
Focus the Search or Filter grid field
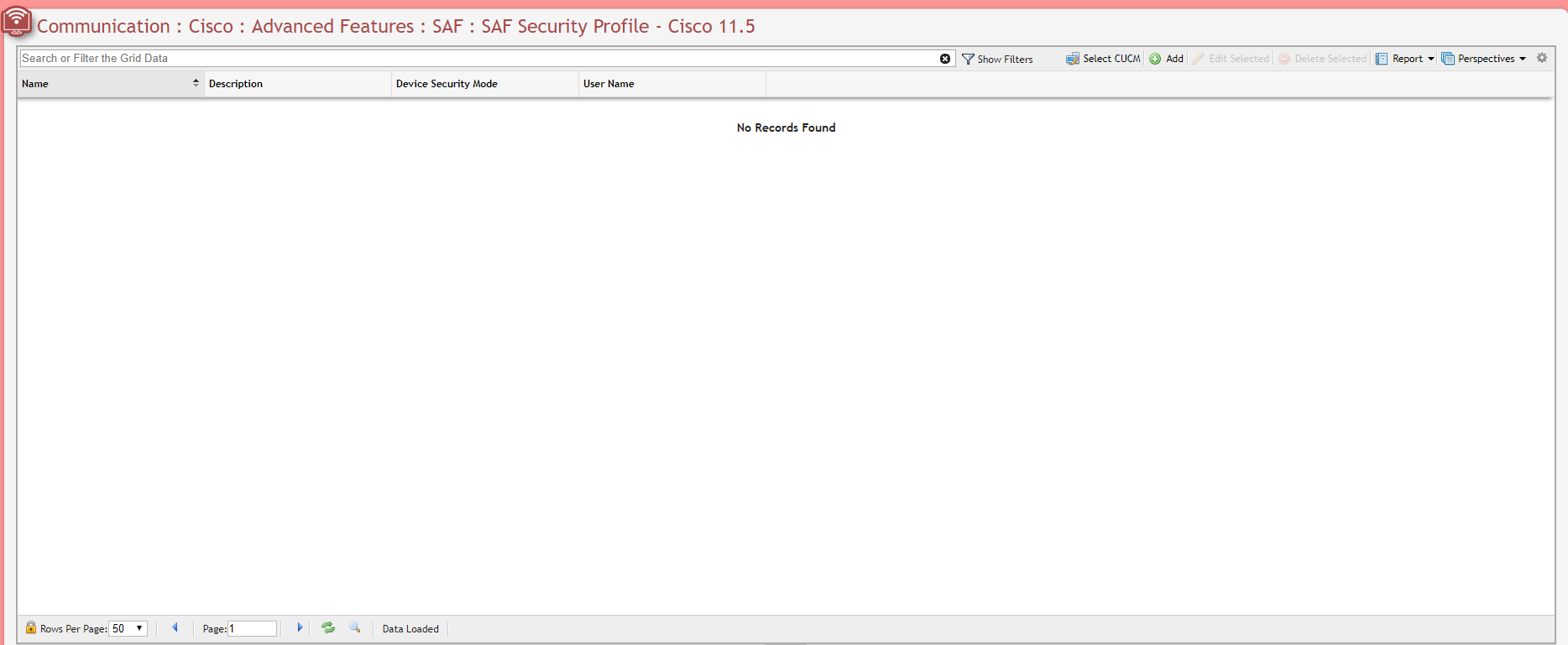pyautogui.click(x=478, y=59)
